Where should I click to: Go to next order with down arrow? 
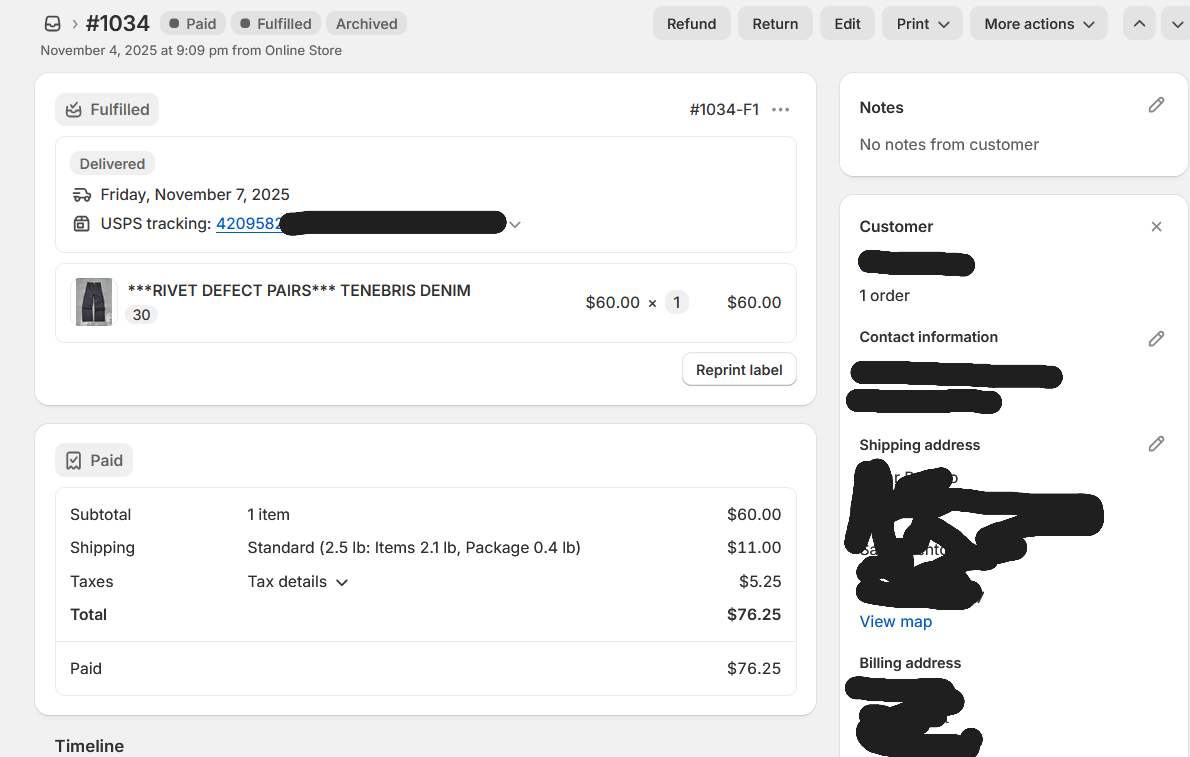pyautogui.click(x=1176, y=24)
